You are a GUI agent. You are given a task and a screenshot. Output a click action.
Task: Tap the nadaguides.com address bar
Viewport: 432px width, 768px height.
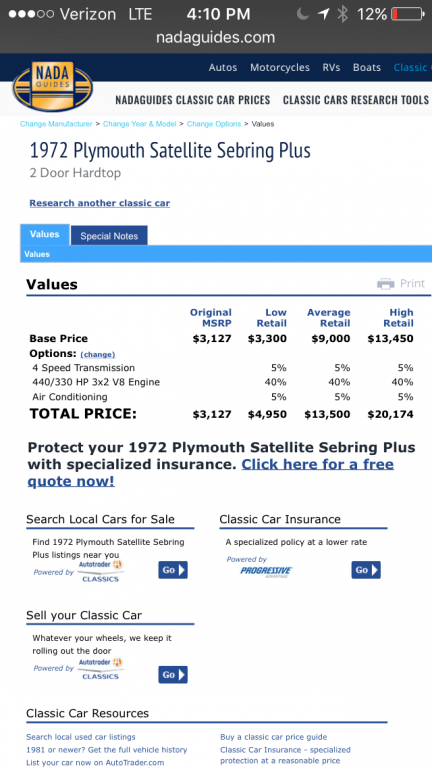coord(216,37)
